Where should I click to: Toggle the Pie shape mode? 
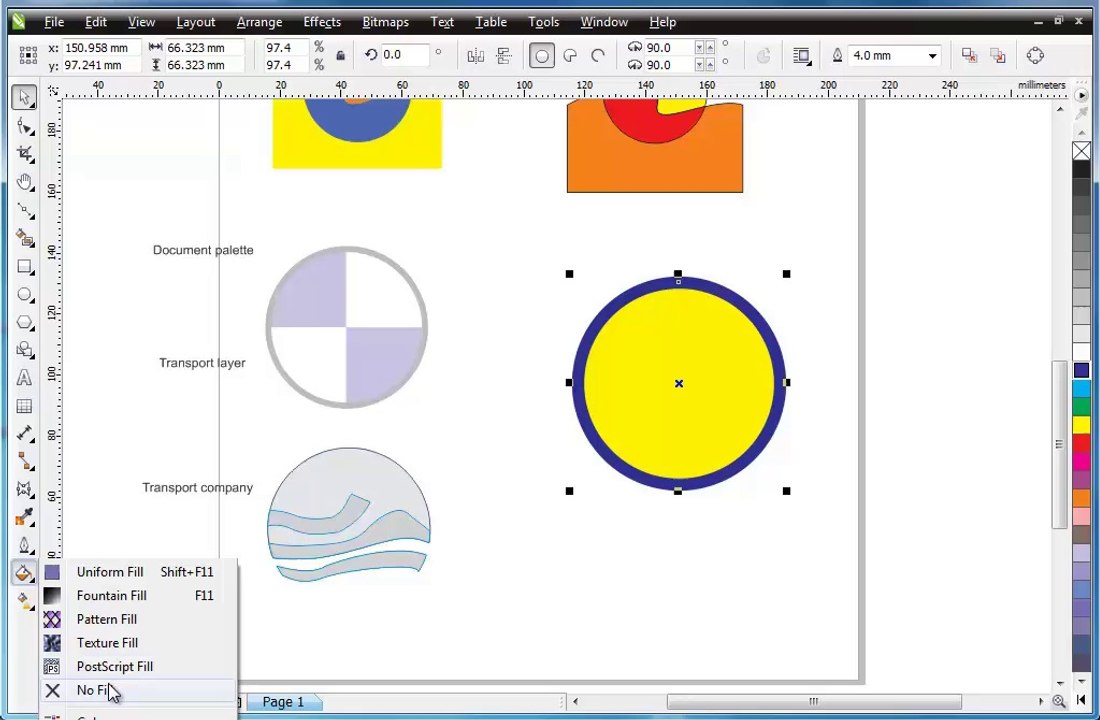point(570,55)
